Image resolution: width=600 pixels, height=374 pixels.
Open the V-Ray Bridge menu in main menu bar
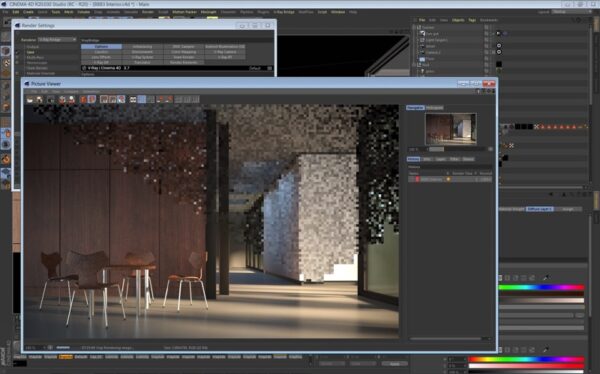pyautogui.click(x=284, y=12)
